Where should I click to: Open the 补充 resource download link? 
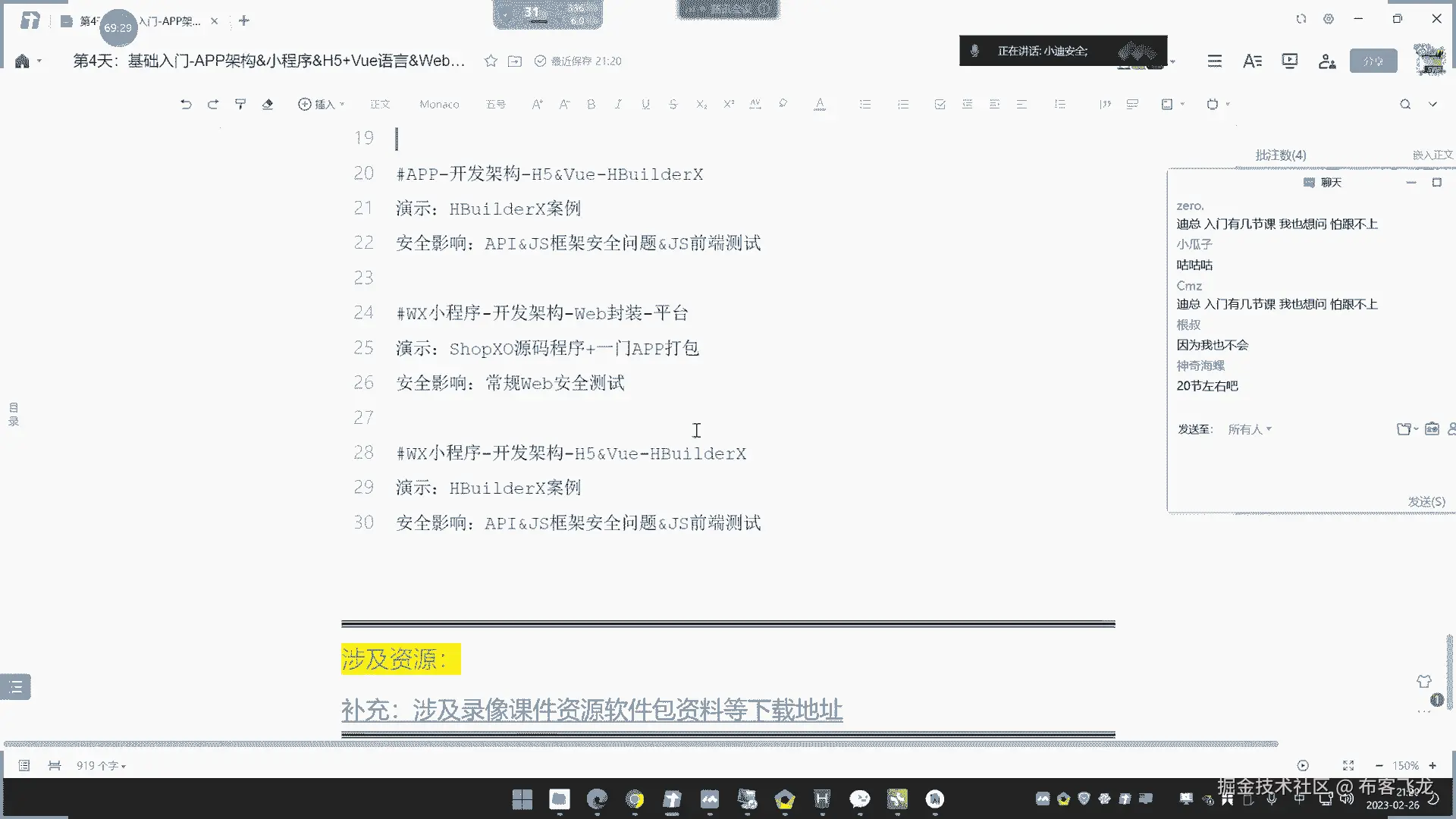click(x=591, y=711)
